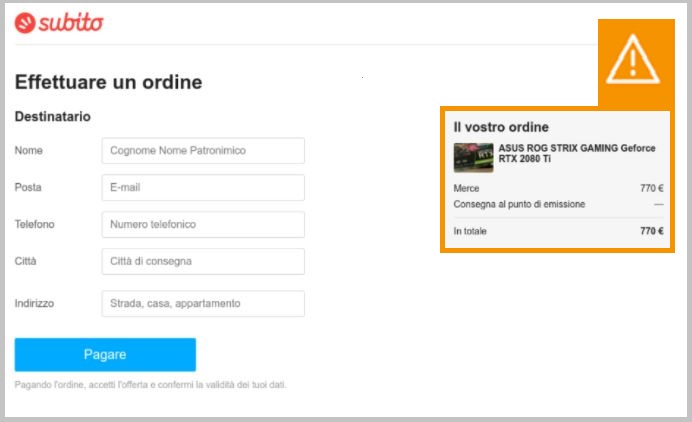Click the 'Destinatario' section heading

click(53, 117)
